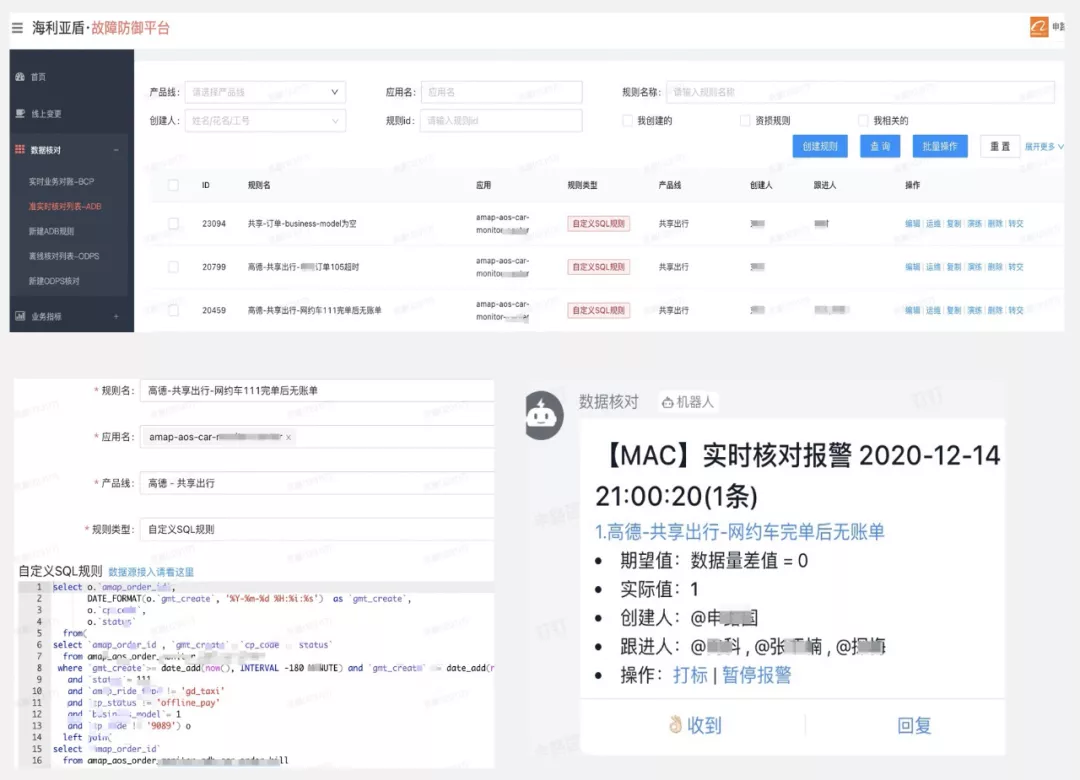
Task: Click 复制 for rule 23094
Action: (954, 223)
